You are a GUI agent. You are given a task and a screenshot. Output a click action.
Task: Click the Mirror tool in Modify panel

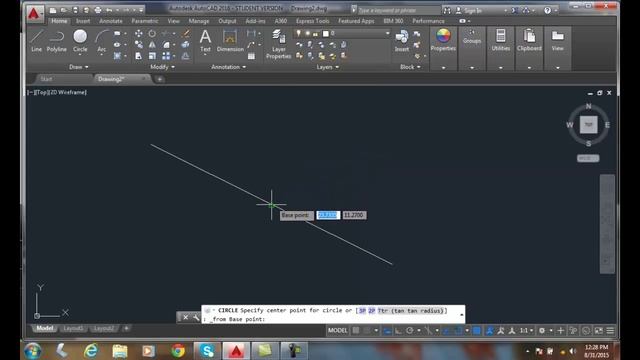click(x=152, y=44)
